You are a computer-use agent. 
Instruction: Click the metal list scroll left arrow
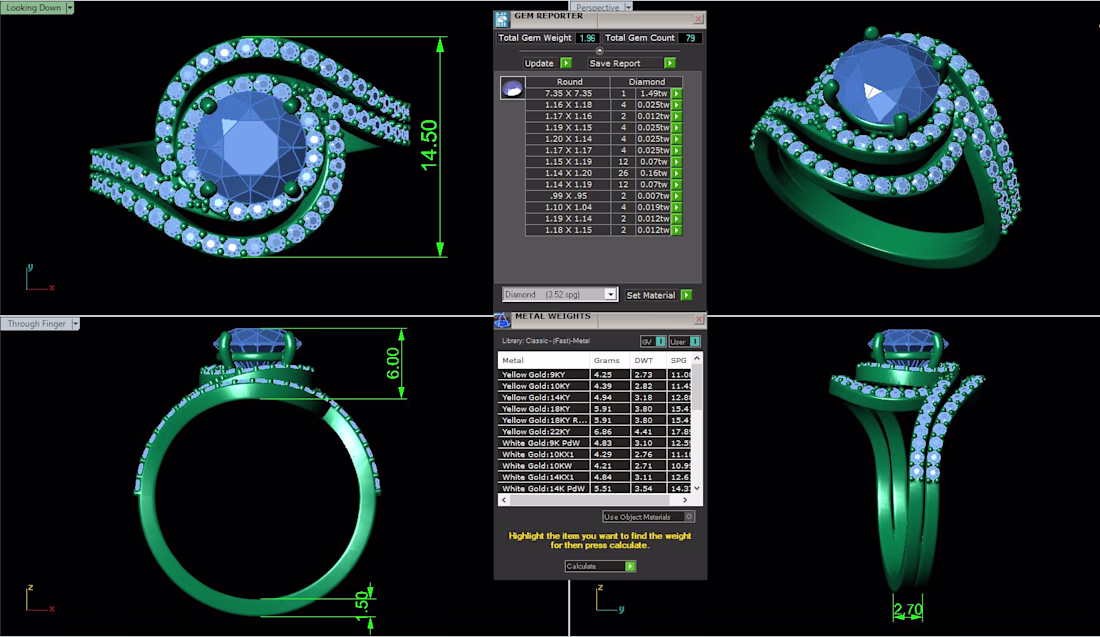(504, 499)
